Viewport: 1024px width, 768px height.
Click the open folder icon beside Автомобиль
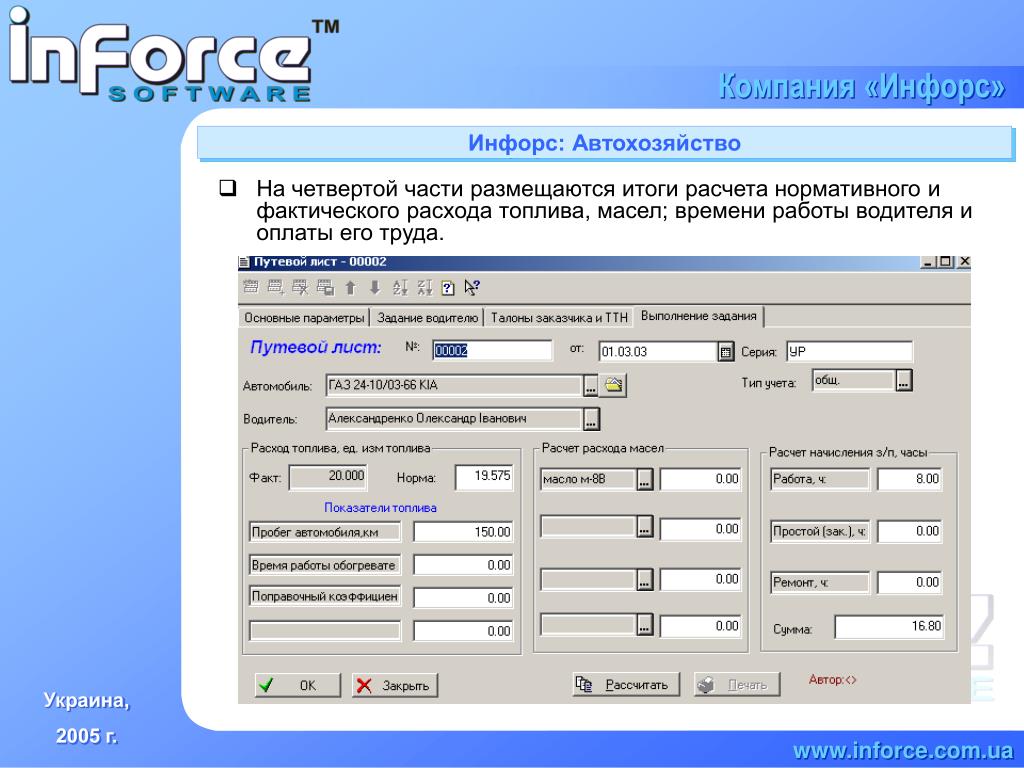point(613,385)
